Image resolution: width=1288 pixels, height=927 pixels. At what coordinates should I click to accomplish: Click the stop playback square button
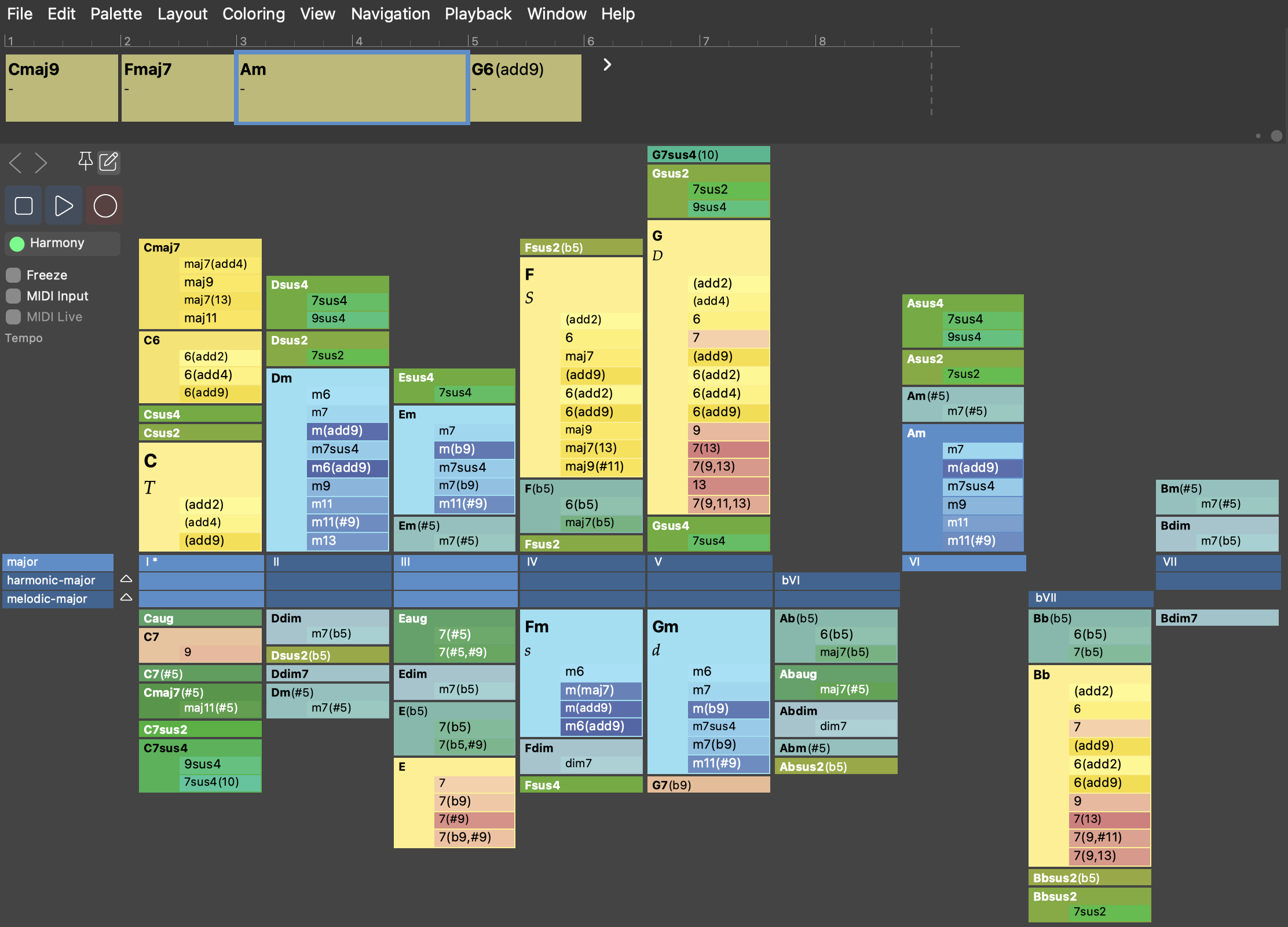tap(24, 206)
